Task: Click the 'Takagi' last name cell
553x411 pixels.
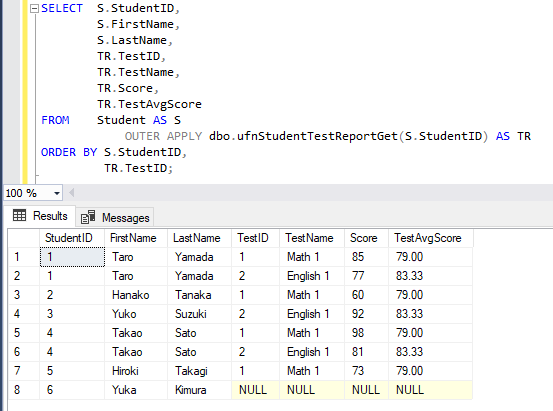Action: coord(199,371)
